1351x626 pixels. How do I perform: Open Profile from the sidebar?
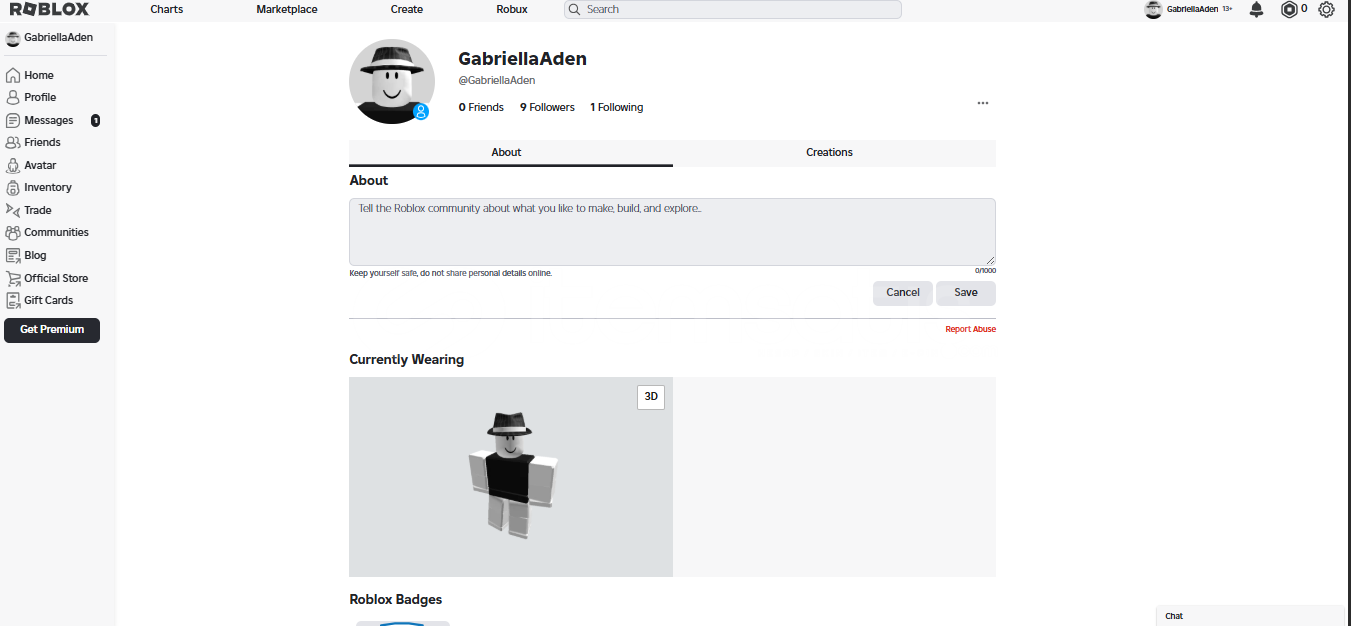point(40,97)
